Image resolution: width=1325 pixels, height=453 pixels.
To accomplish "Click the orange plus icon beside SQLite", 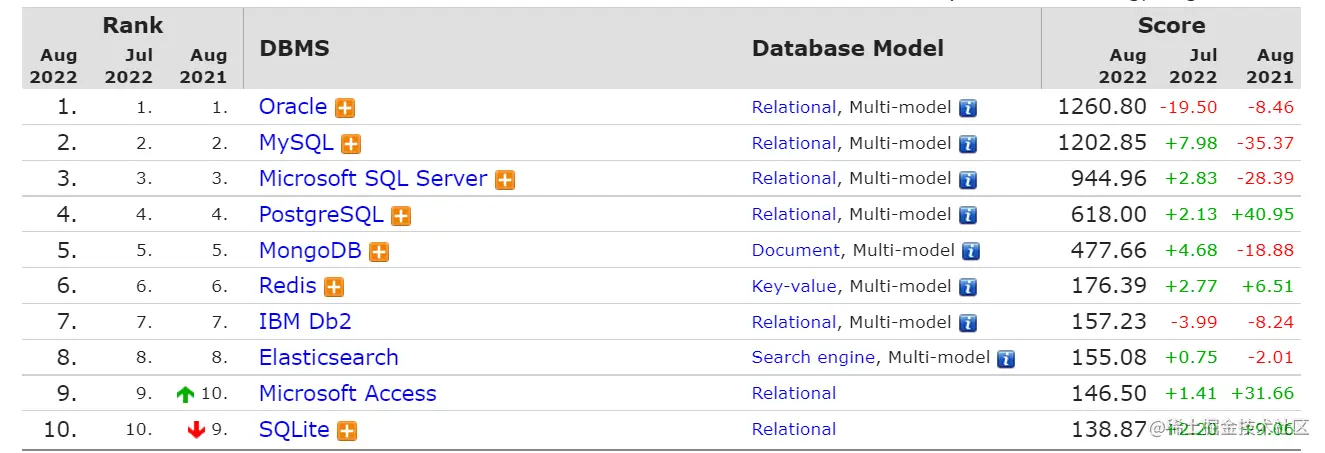I will [x=347, y=431].
